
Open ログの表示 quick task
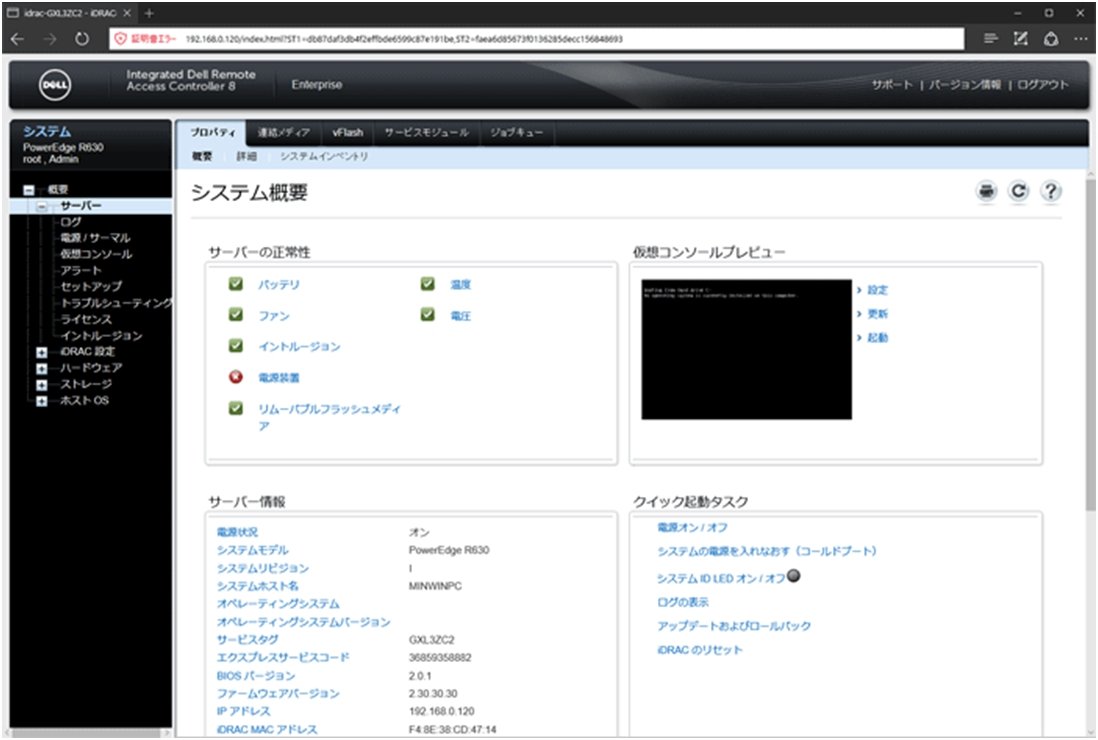[683, 602]
